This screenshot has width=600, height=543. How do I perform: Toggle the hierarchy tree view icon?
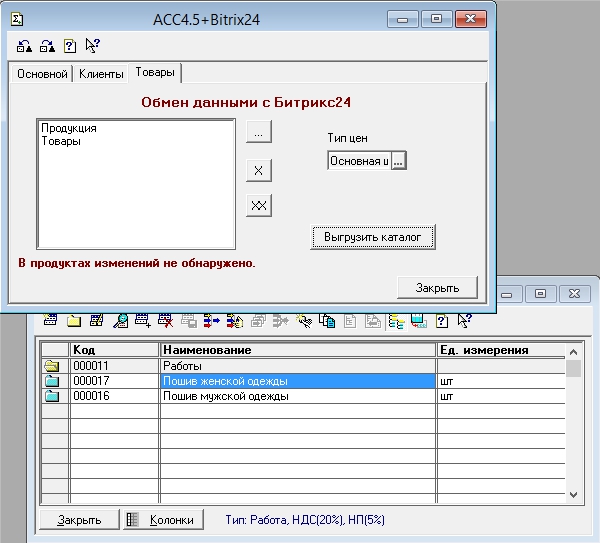pos(396,321)
